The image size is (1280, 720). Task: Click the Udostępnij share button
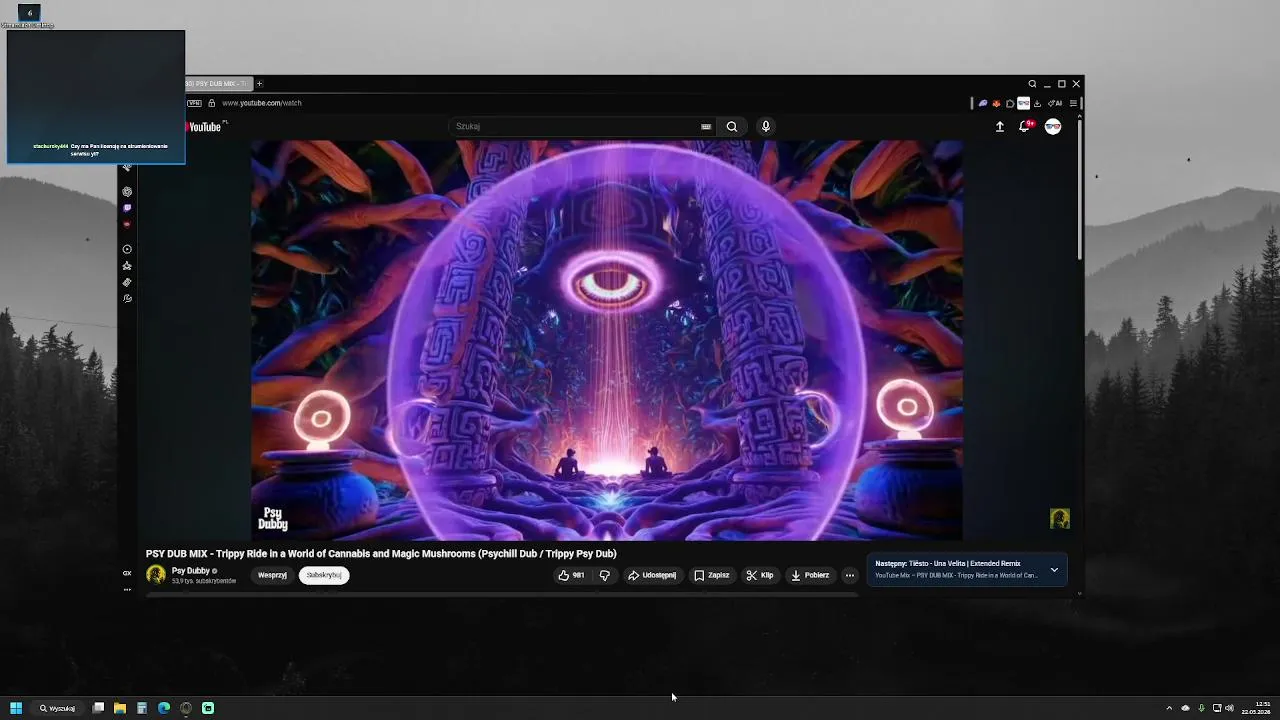pyautogui.click(x=652, y=575)
